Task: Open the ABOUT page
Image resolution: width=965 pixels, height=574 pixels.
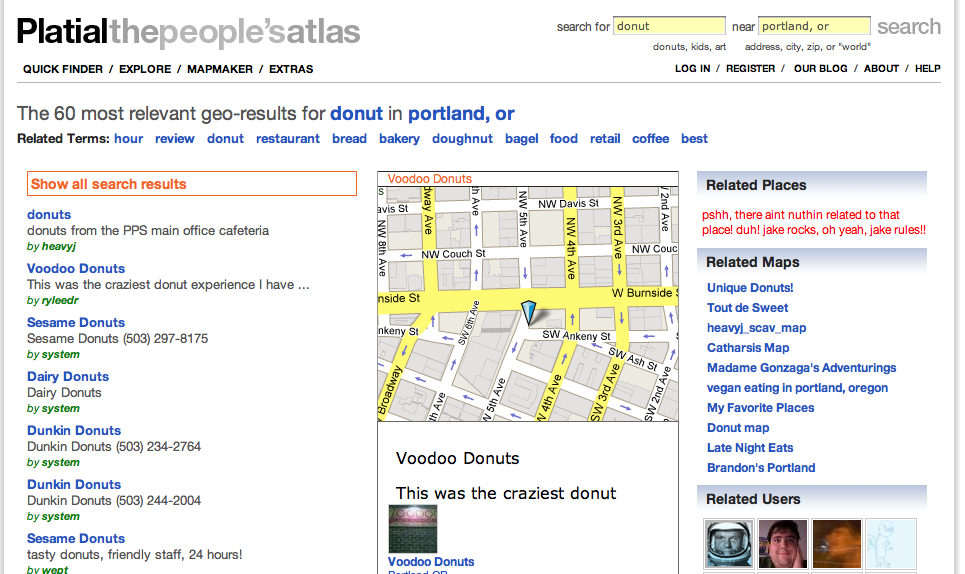Action: (881, 69)
